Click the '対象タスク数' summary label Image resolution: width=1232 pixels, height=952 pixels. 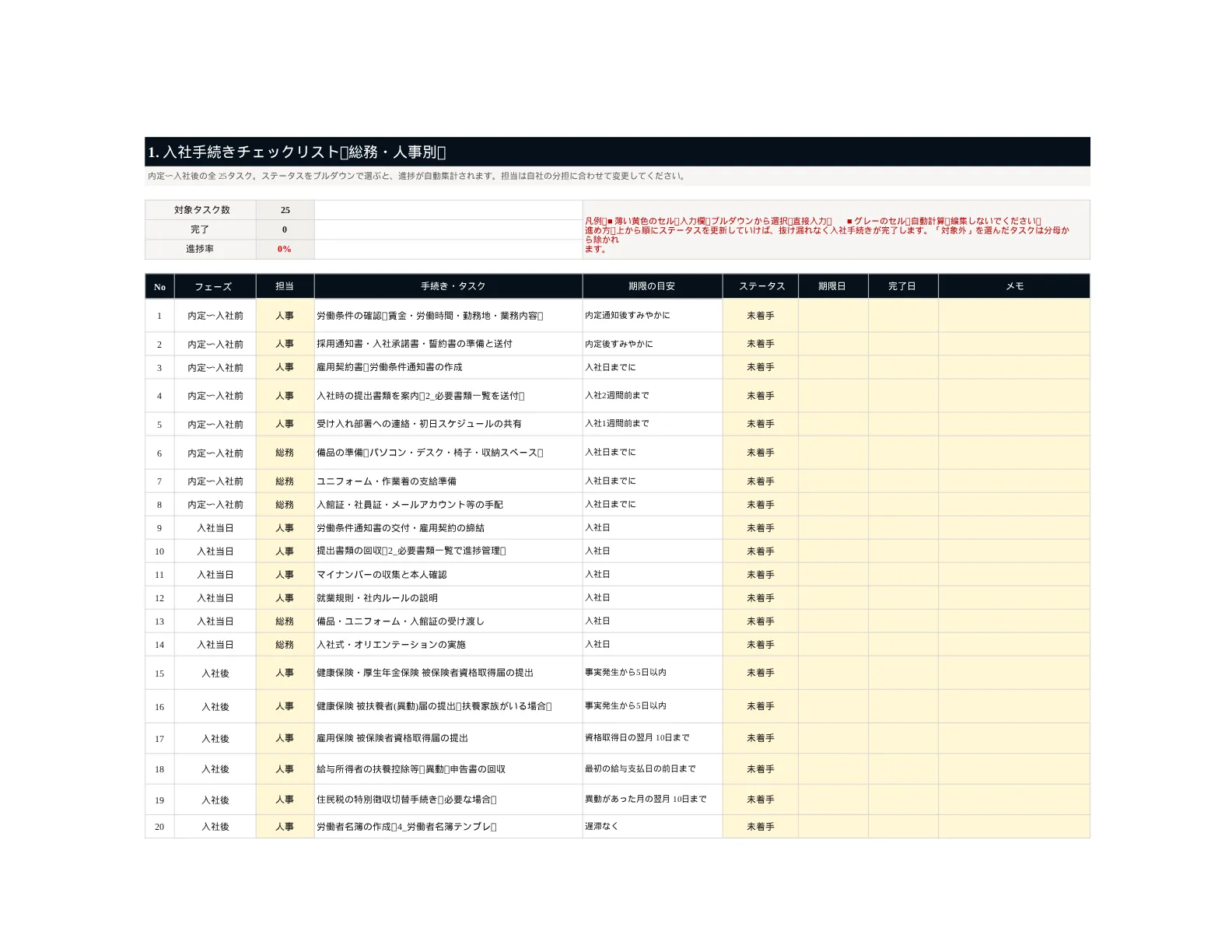[201, 210]
